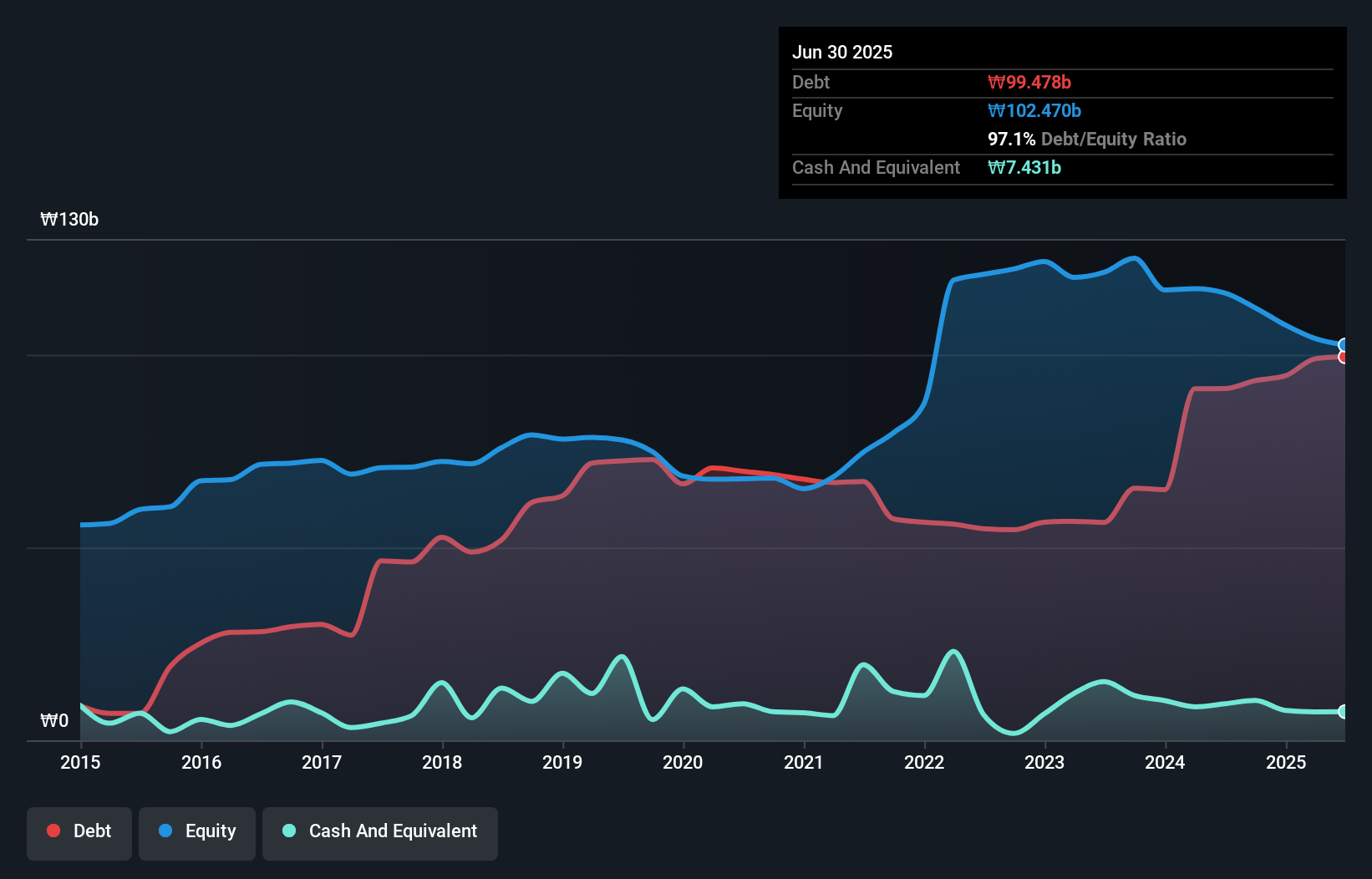Click the red Debt value ₩99.478b in the tooltip

pos(1030,82)
